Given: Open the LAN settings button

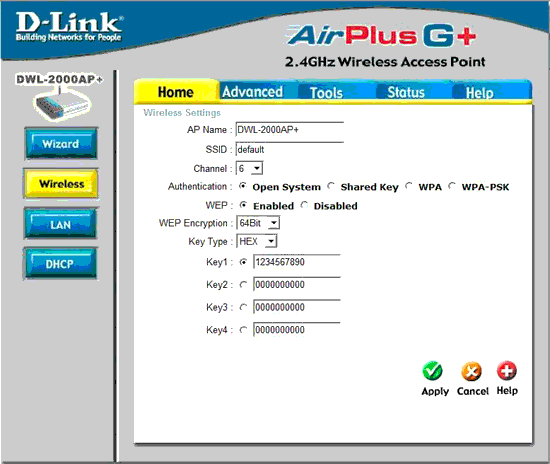Looking at the screenshot, I should (x=60, y=224).
